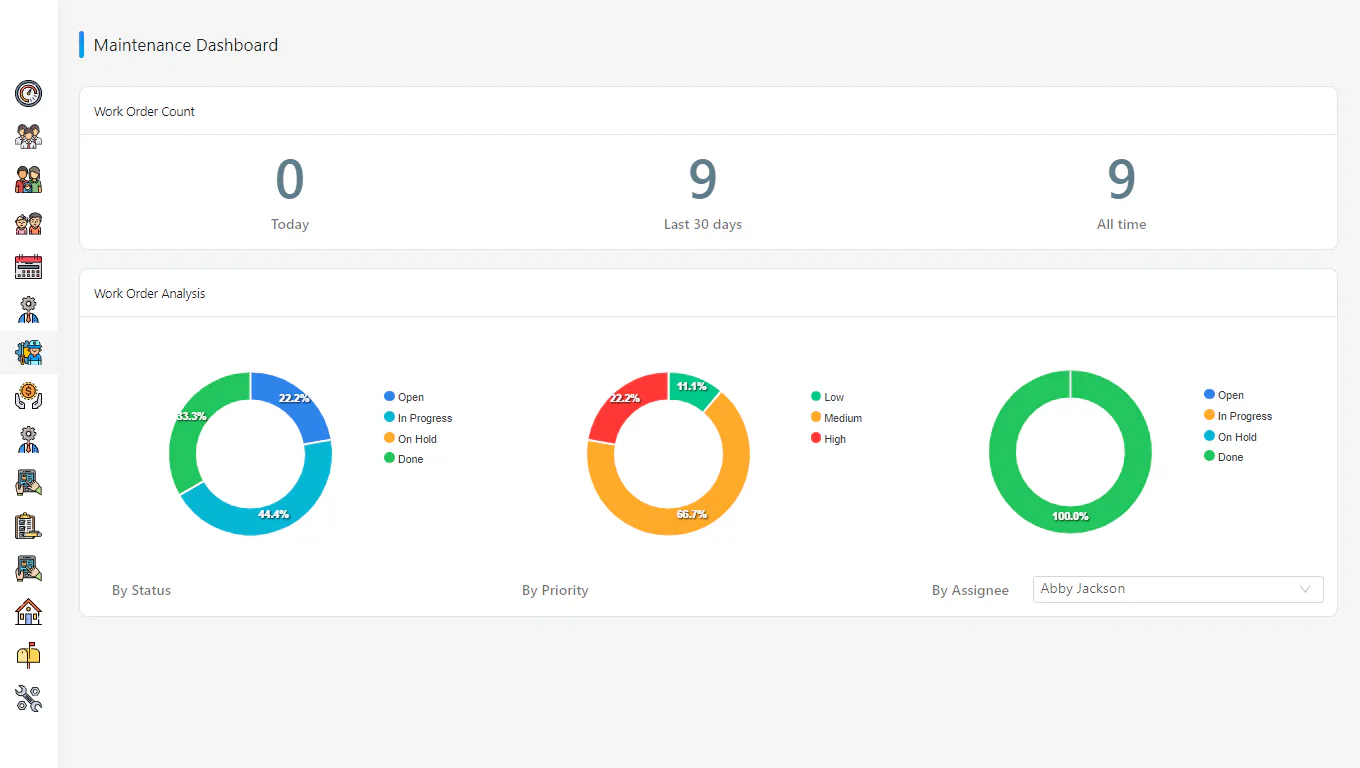Open the dollar coin in hands icon
The width and height of the screenshot is (1360, 768).
28,396
